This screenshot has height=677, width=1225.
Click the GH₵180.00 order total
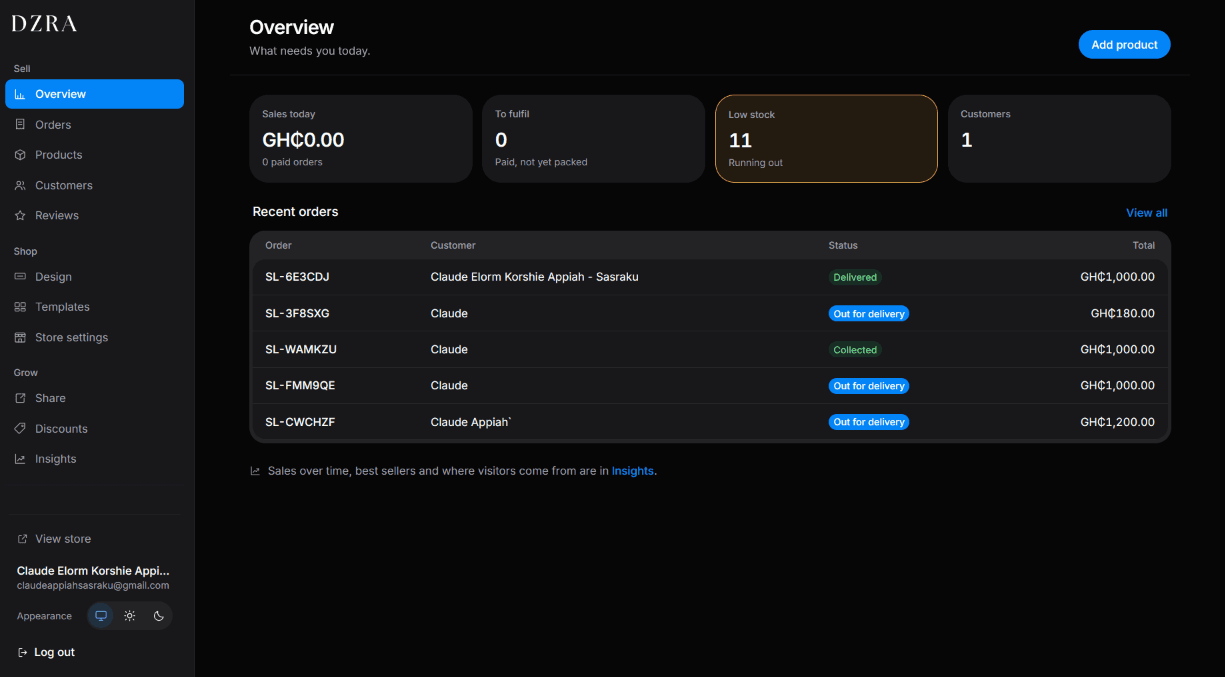(1123, 313)
